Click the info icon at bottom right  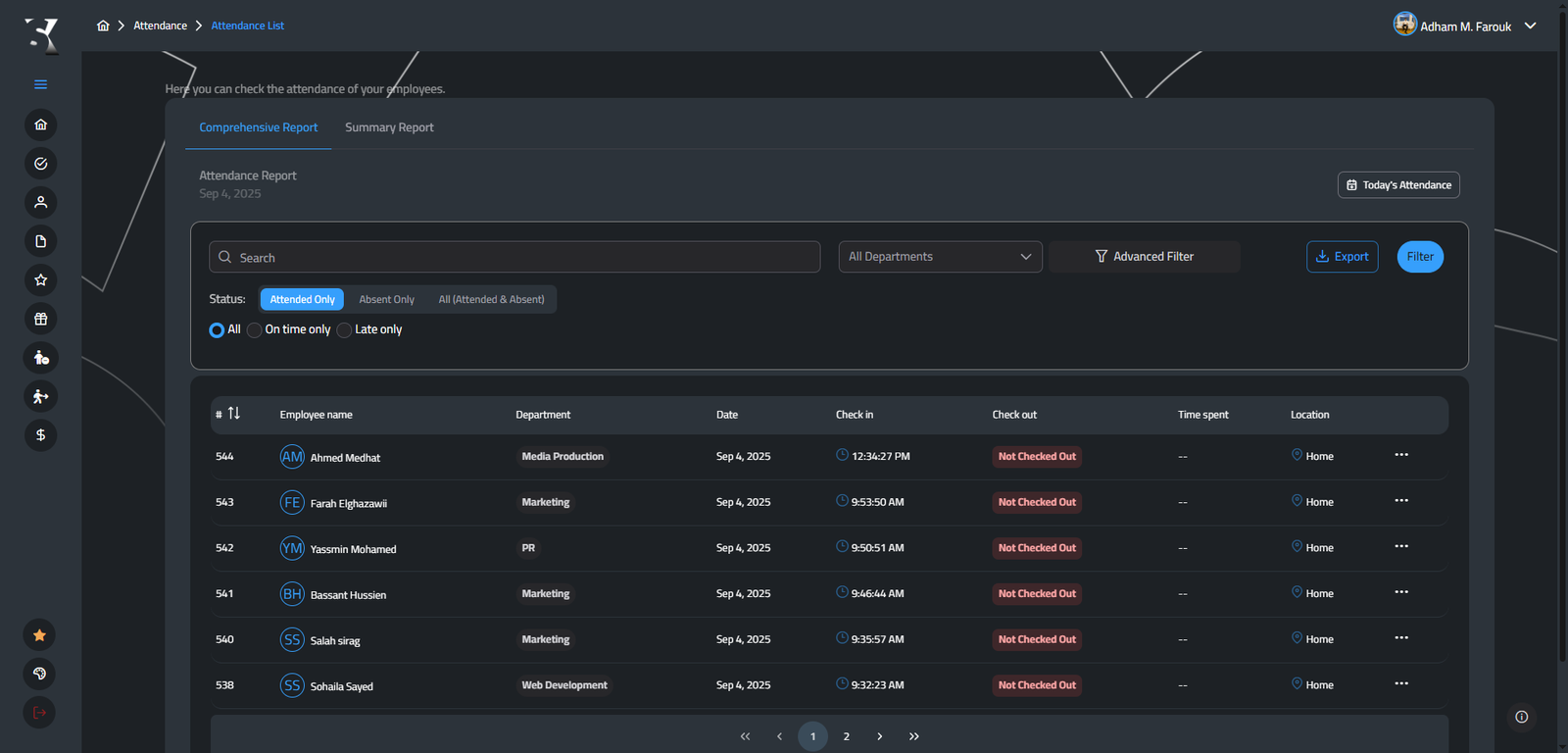(x=1521, y=717)
